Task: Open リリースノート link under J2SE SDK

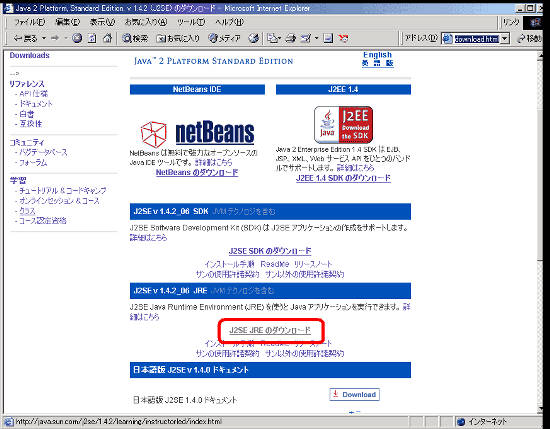Action: coord(313,264)
